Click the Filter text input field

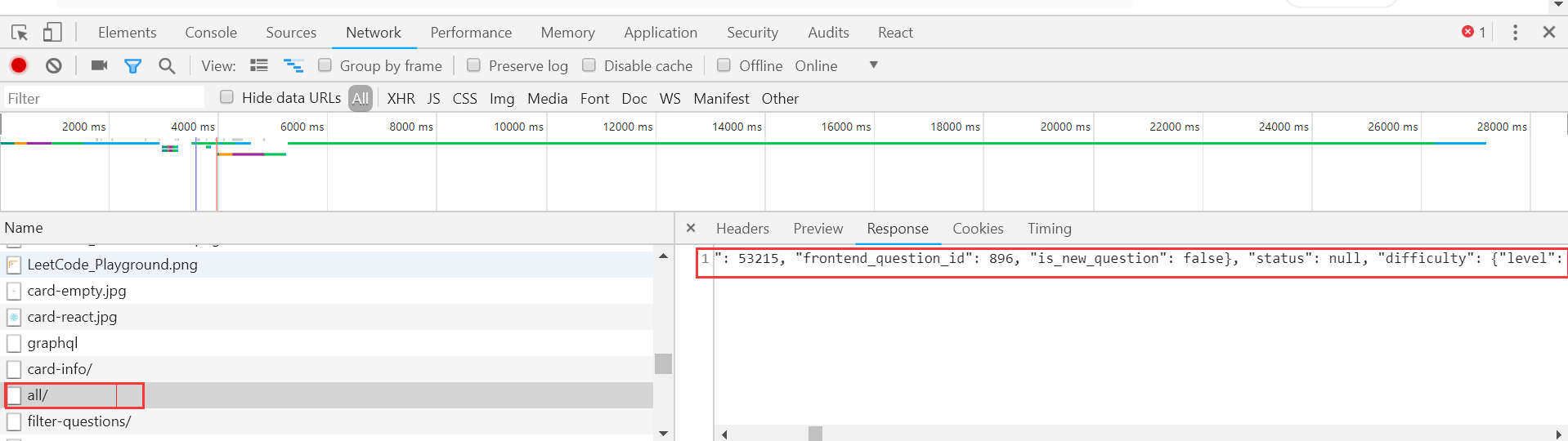coord(104,98)
